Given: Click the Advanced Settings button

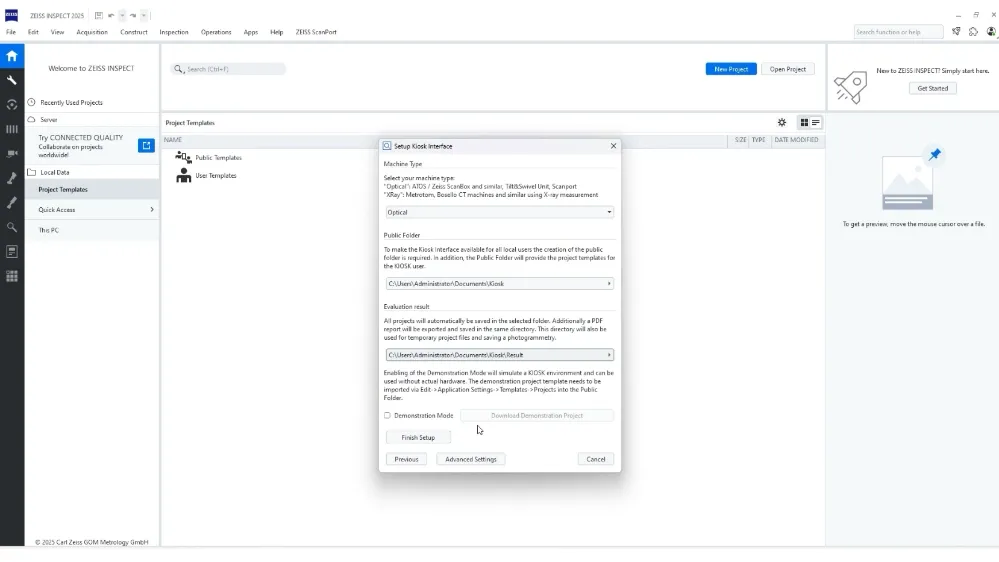Looking at the screenshot, I should [x=471, y=459].
